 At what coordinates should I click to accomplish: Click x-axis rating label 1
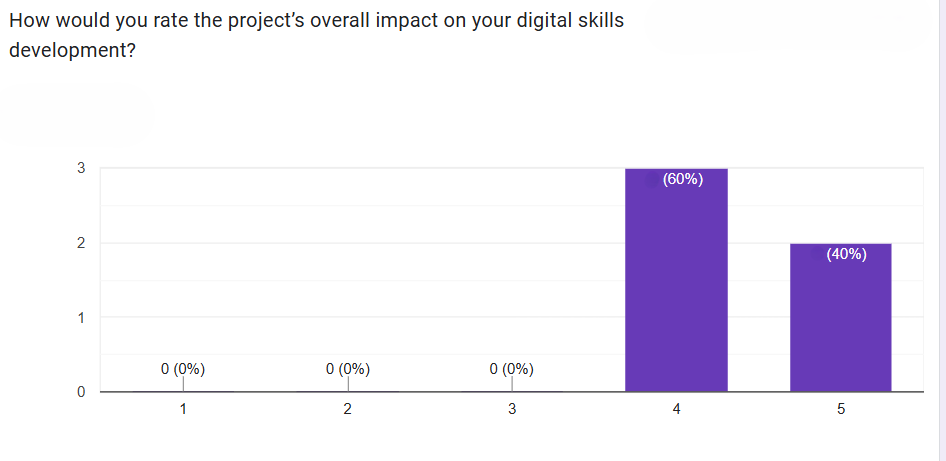(x=183, y=409)
